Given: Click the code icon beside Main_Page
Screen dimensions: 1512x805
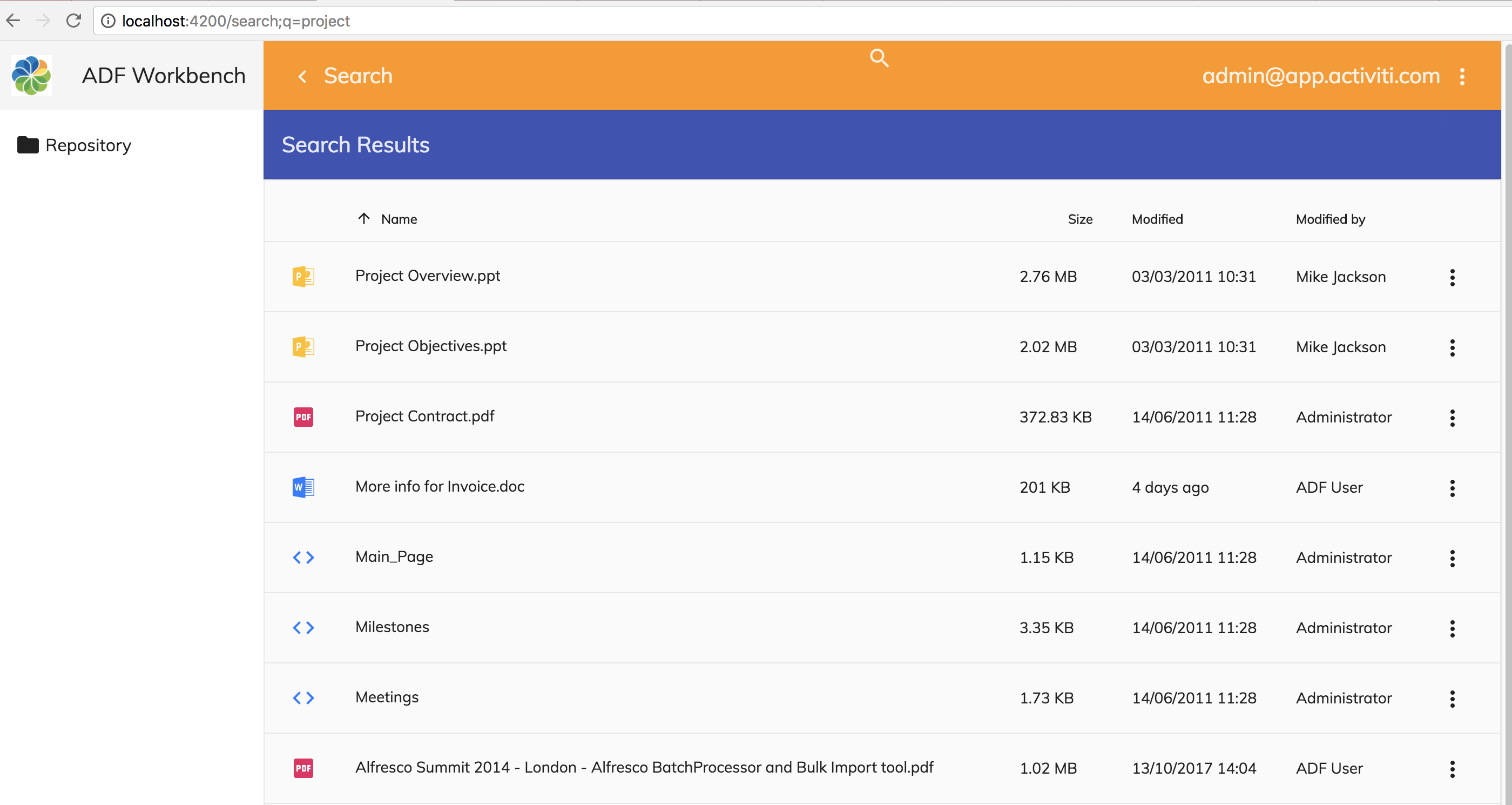Looking at the screenshot, I should (303, 557).
